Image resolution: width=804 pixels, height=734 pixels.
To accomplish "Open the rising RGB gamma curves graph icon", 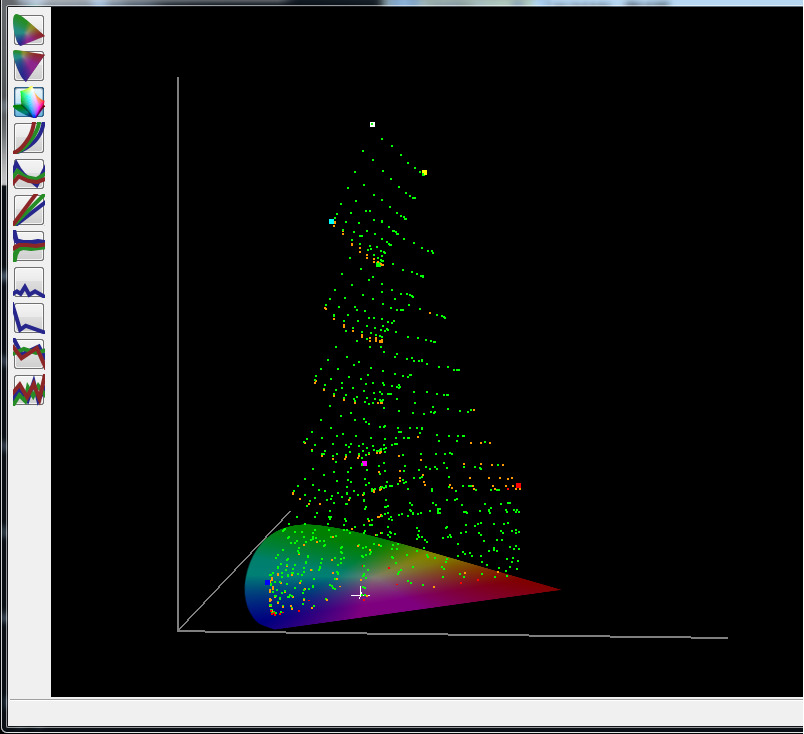I will coord(29,138).
